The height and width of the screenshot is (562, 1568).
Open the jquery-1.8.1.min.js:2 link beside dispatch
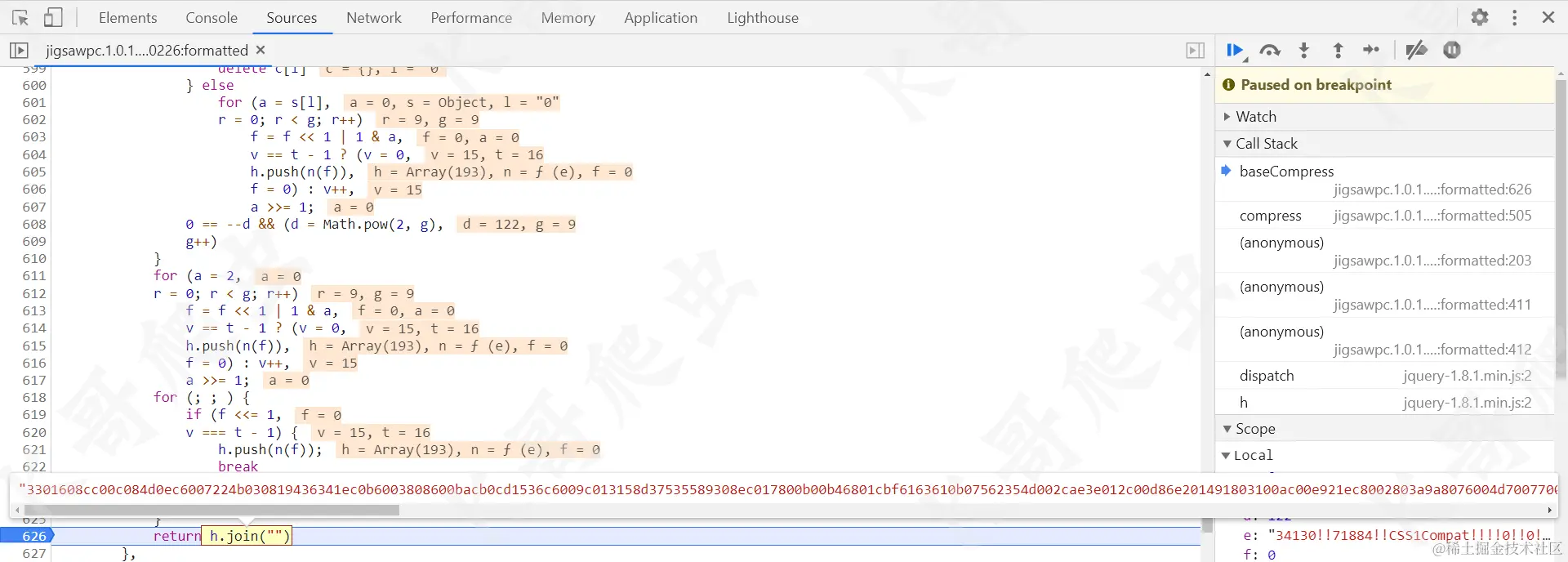click(x=1467, y=376)
